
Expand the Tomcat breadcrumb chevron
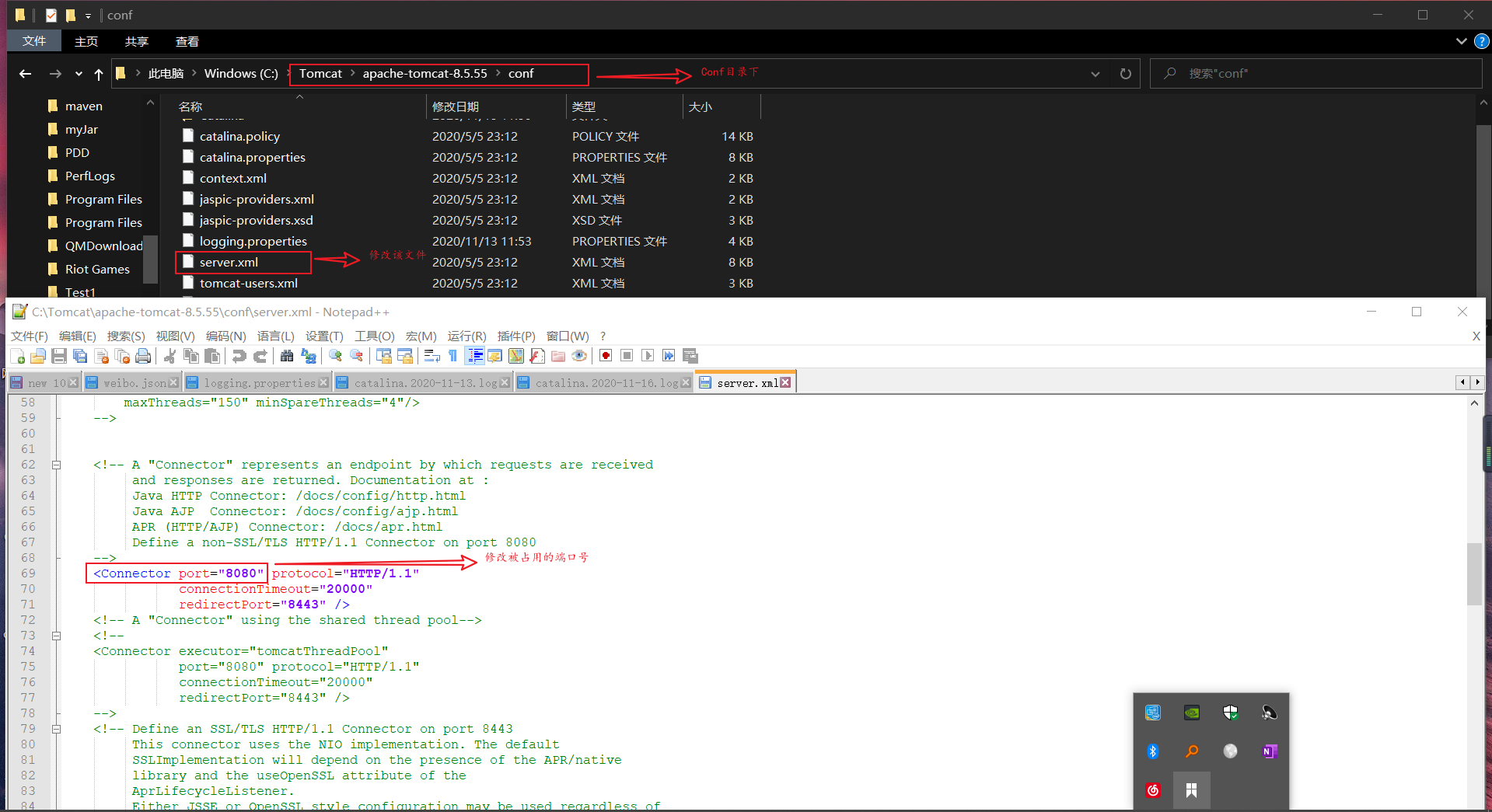[352, 73]
